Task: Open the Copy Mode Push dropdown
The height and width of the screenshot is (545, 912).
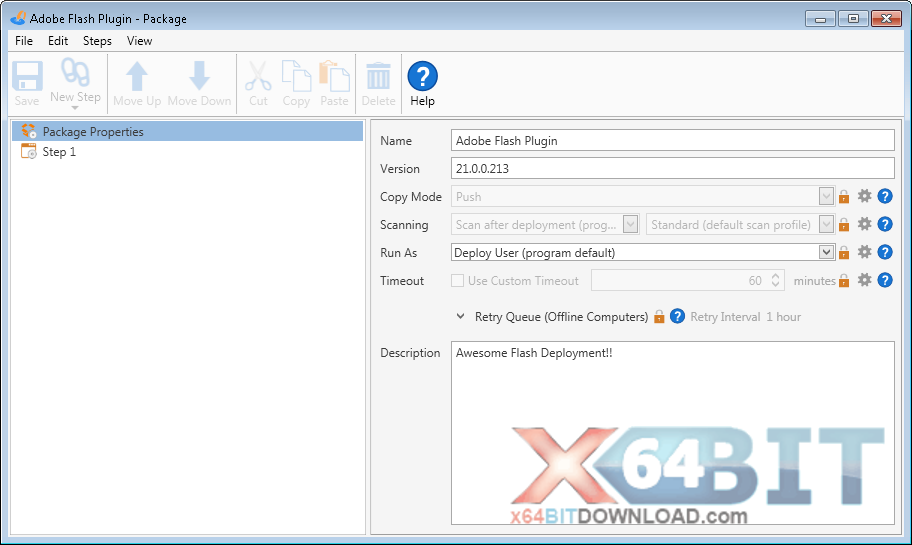Action: click(x=826, y=197)
